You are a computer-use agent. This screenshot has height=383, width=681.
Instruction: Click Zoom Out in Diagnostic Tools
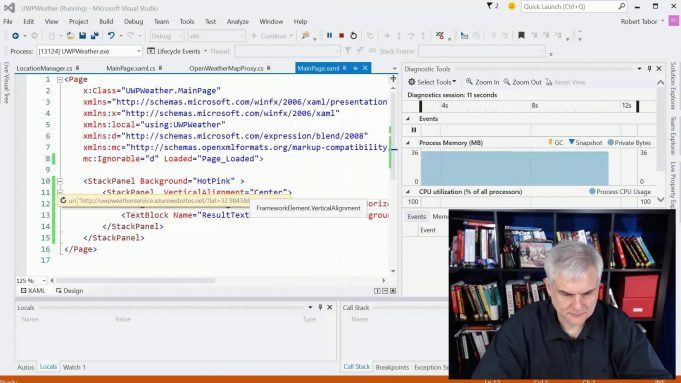pyautogui.click(x=522, y=82)
